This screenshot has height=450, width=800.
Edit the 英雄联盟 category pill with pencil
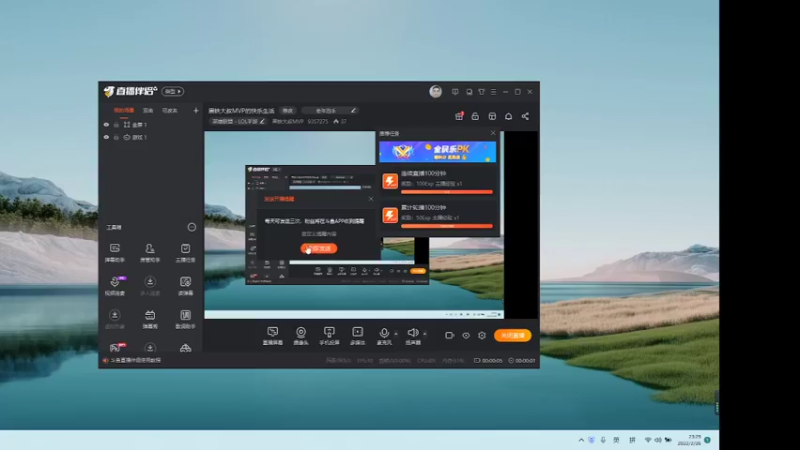coord(238,121)
